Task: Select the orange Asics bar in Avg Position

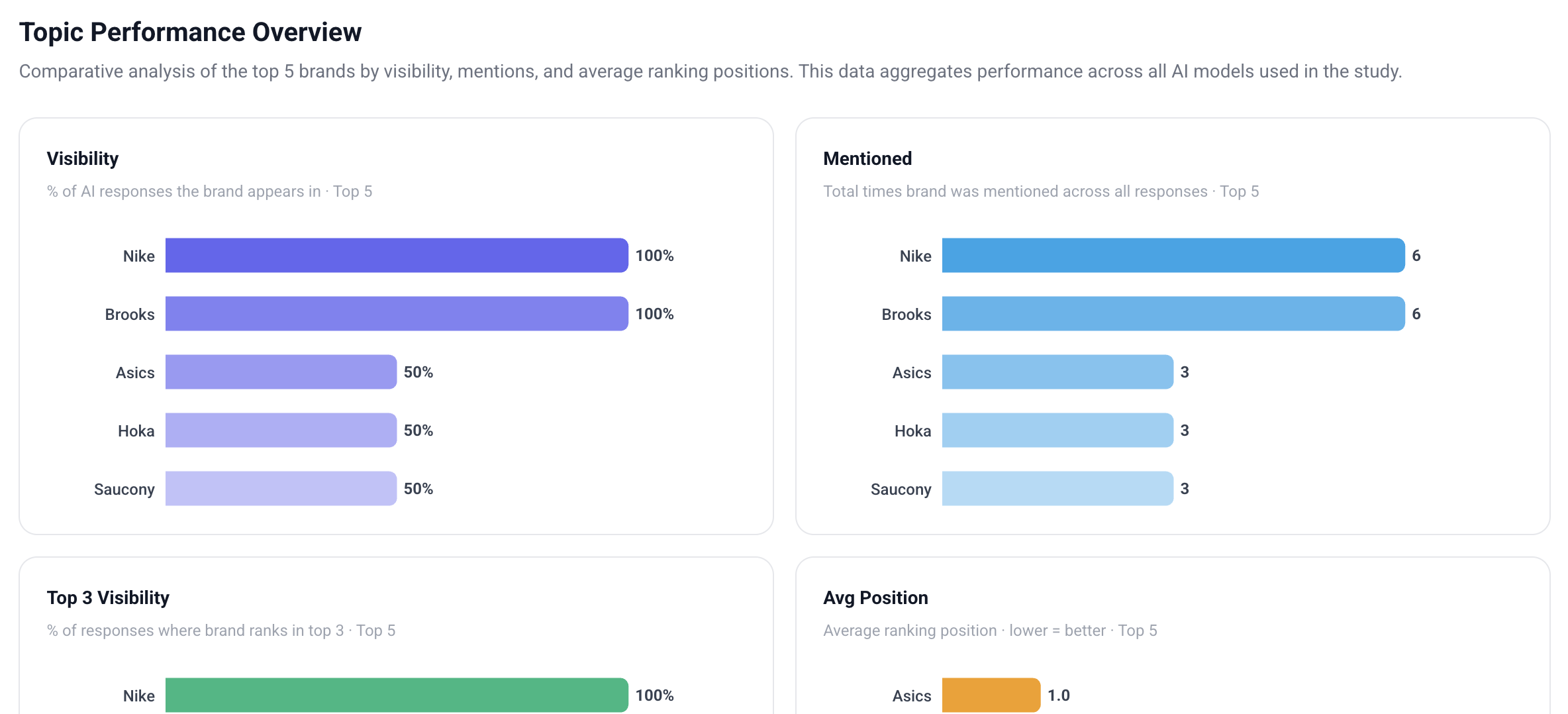Action: click(x=991, y=695)
